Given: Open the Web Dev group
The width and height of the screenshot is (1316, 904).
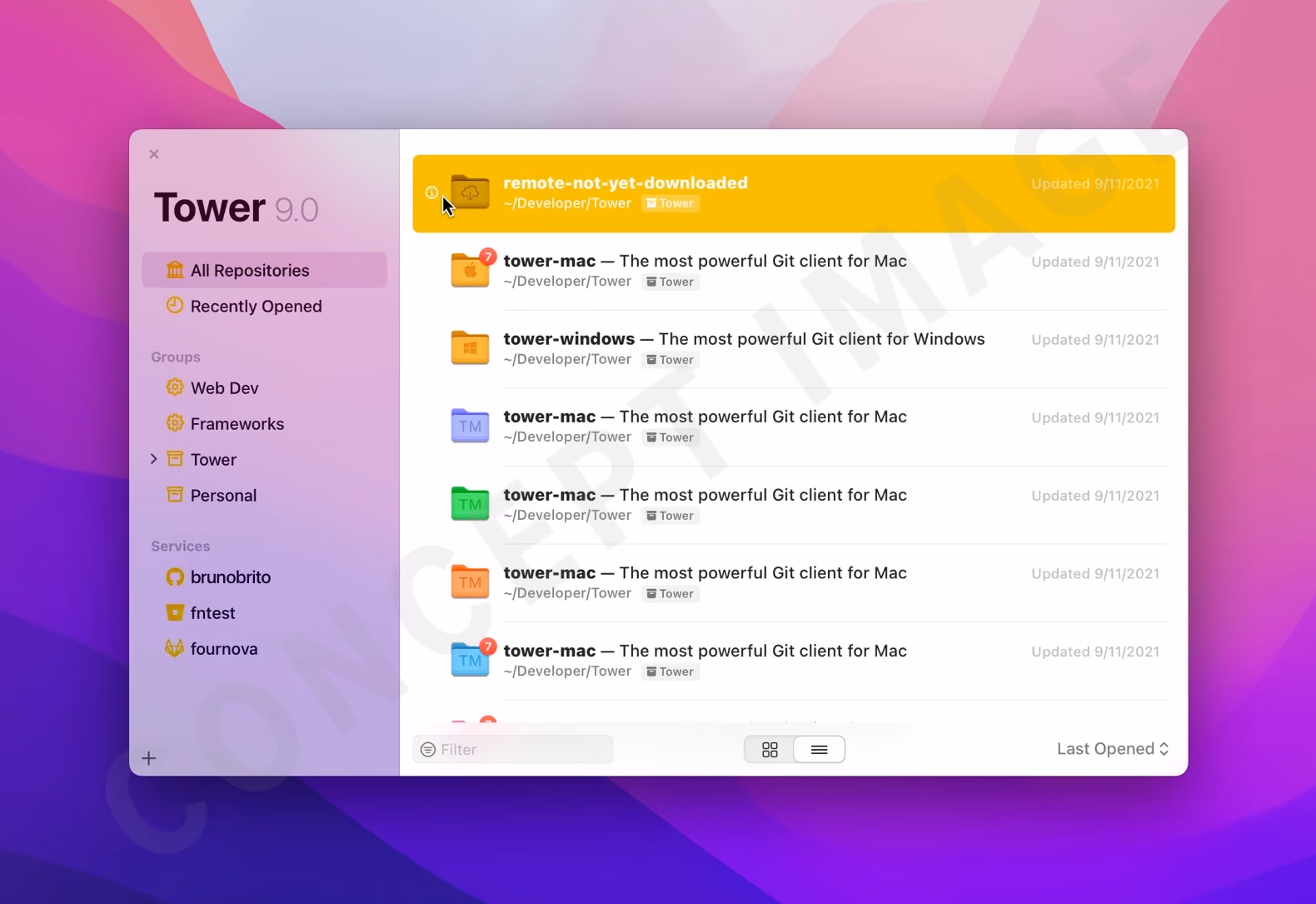Looking at the screenshot, I should coord(264,387).
